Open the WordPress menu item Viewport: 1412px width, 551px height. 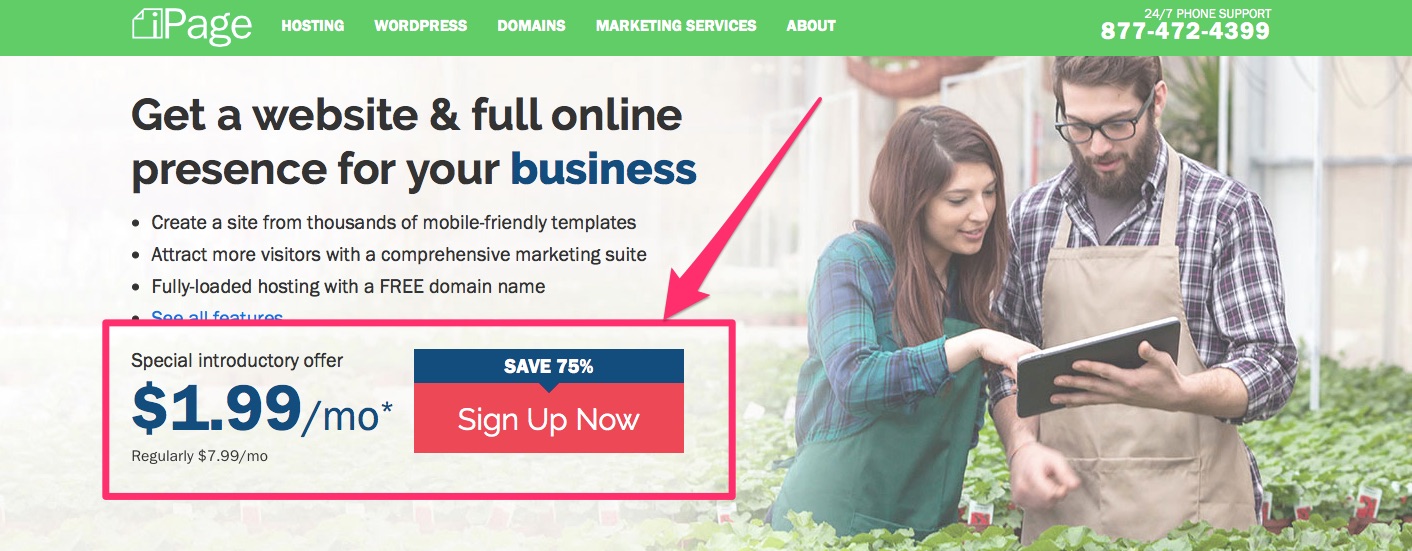(x=421, y=26)
